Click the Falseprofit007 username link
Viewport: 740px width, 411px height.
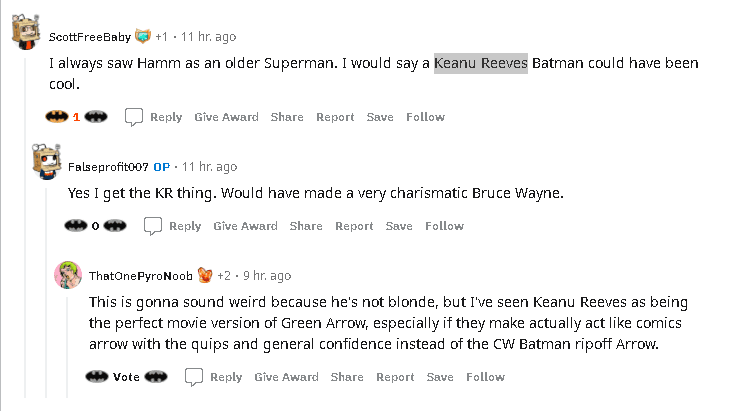108,167
